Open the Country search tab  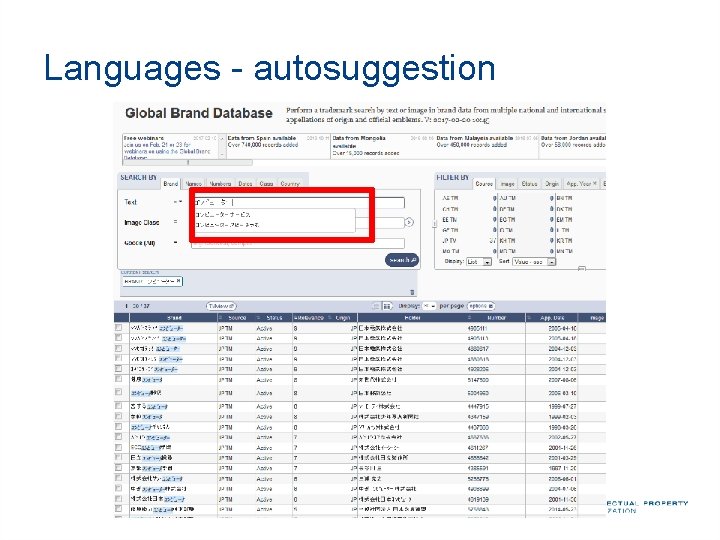click(x=290, y=184)
